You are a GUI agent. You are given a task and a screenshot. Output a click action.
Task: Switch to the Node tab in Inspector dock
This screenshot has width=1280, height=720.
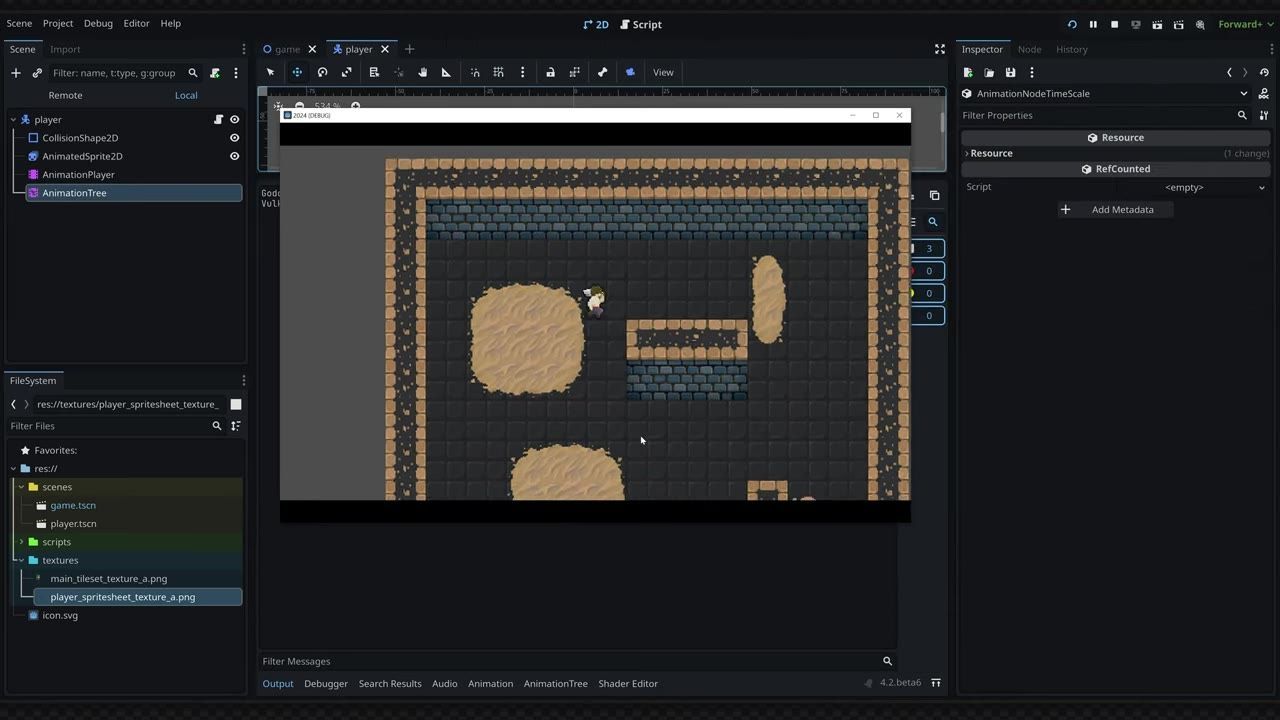[x=1029, y=49]
